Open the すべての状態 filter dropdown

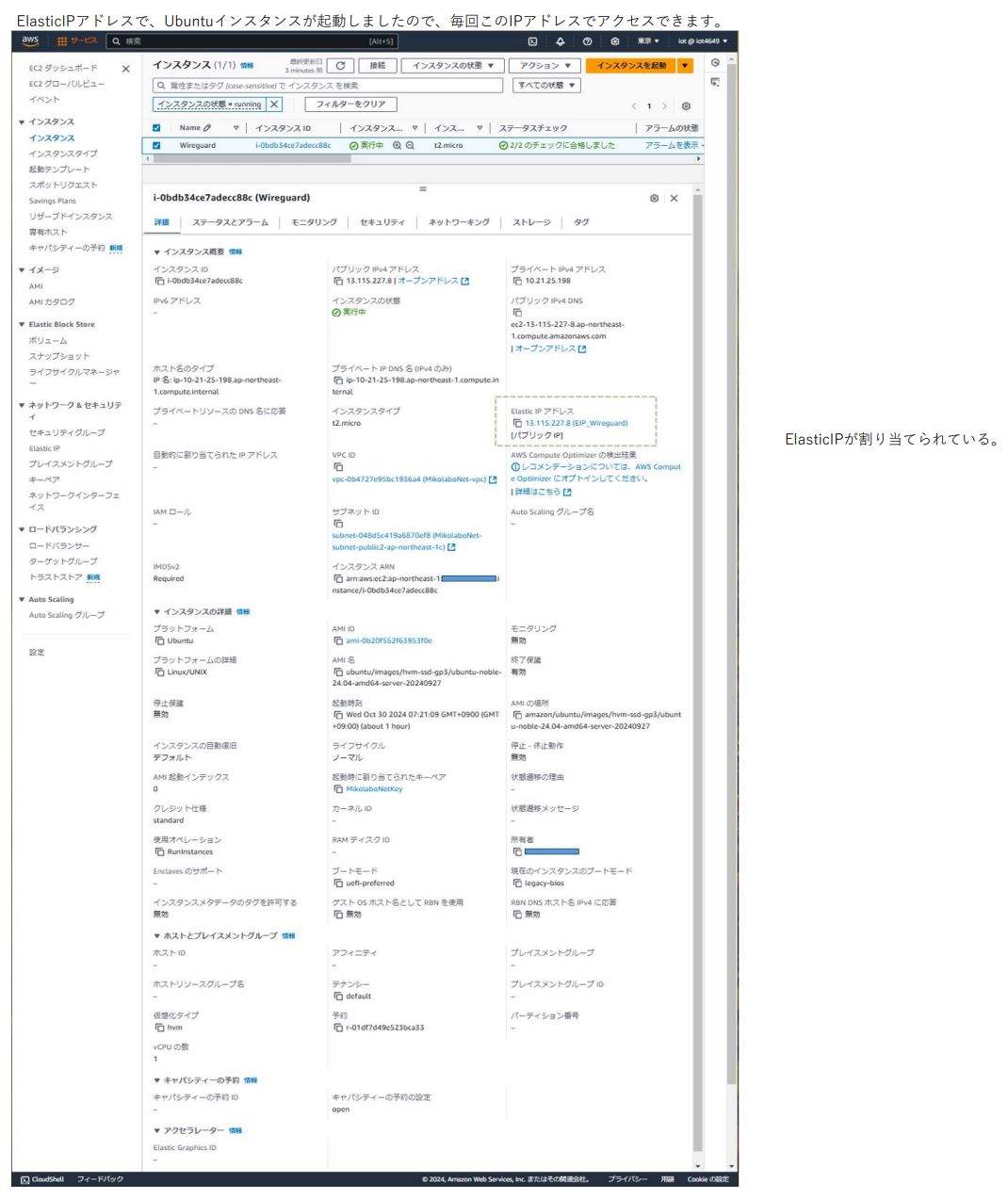(546, 86)
